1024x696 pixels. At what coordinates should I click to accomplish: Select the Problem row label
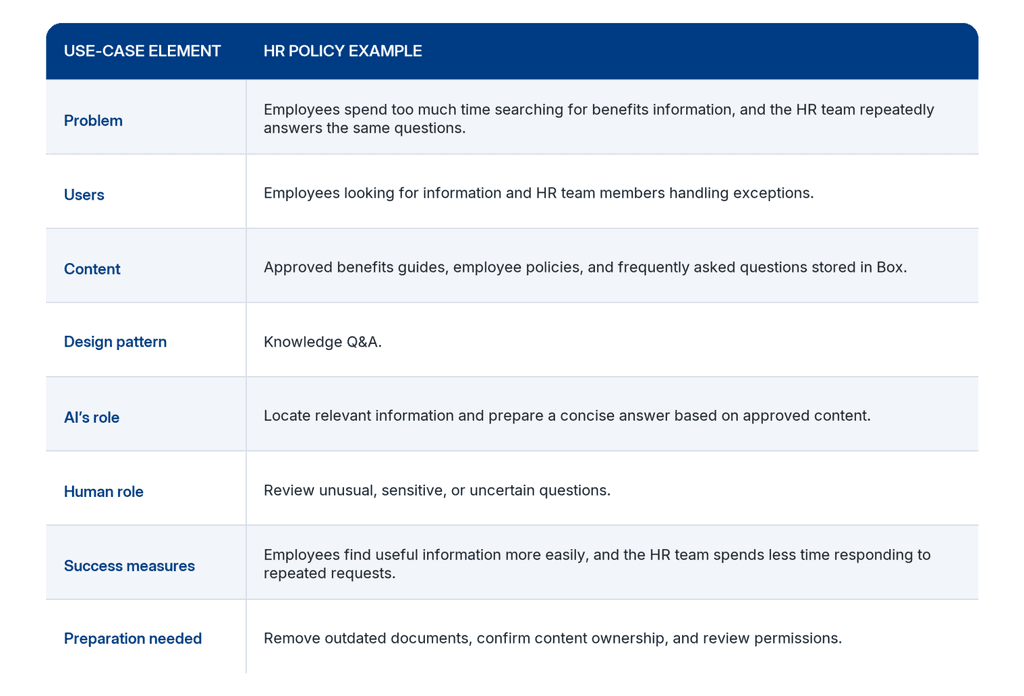coord(93,121)
